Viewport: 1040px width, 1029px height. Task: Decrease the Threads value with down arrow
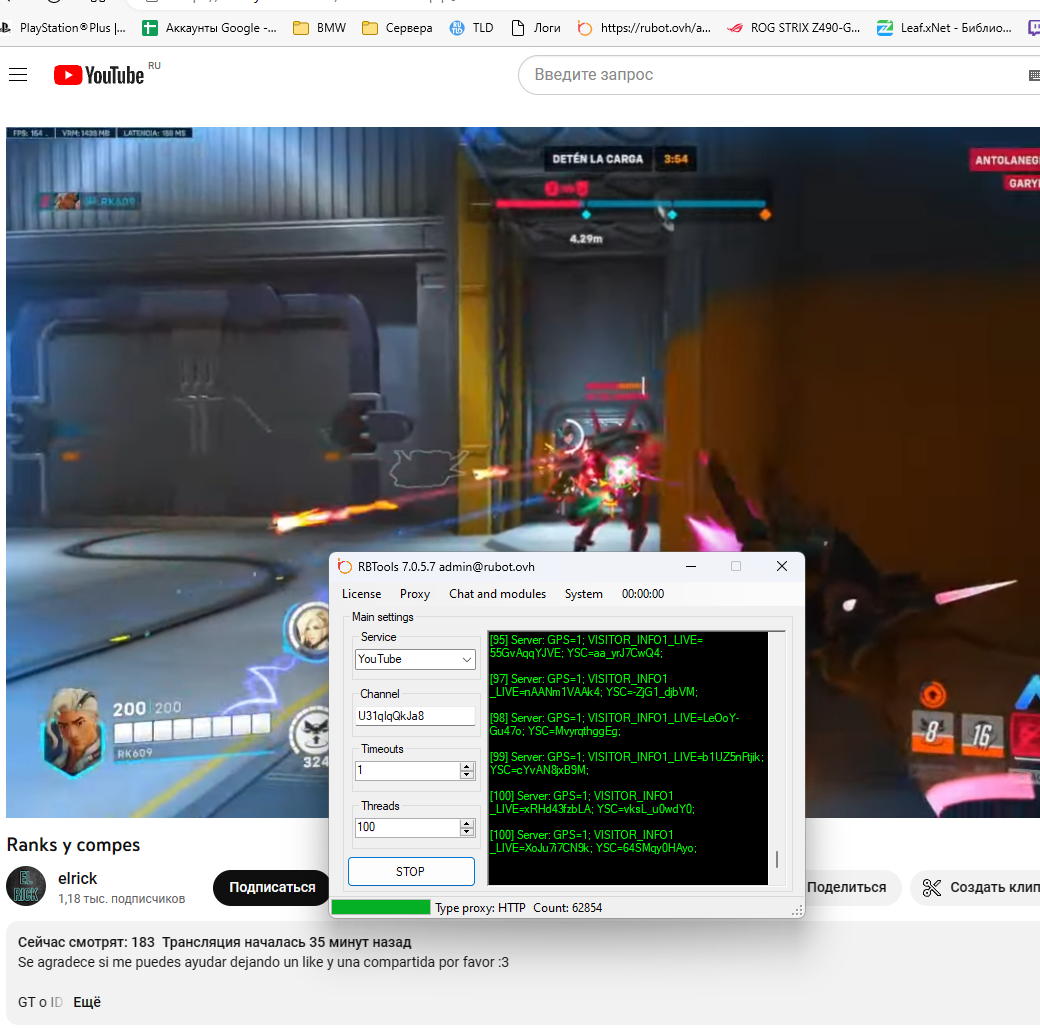pos(466,832)
